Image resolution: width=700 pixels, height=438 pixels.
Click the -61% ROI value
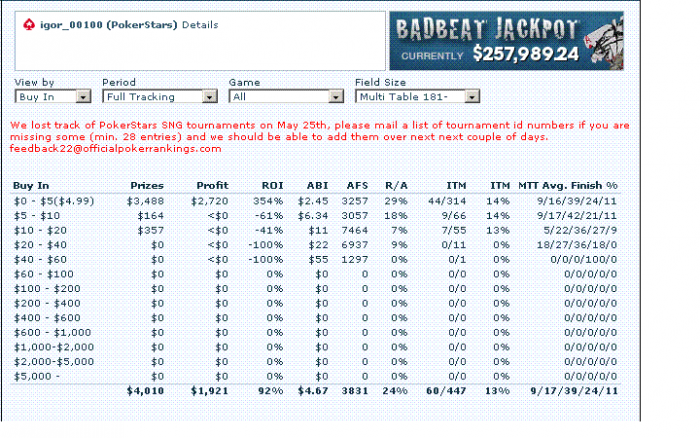point(269,216)
